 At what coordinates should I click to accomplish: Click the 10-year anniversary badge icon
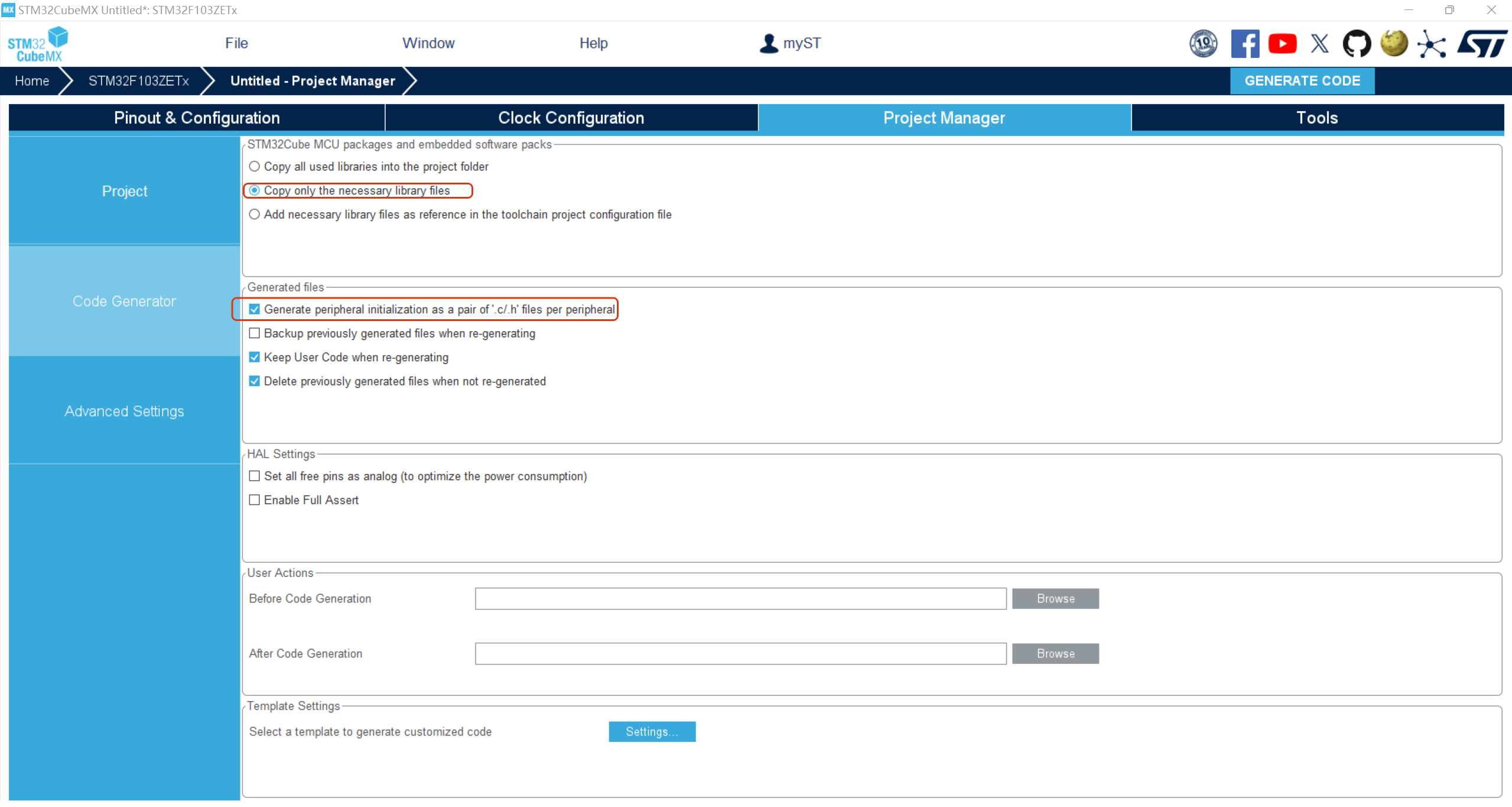1203,44
